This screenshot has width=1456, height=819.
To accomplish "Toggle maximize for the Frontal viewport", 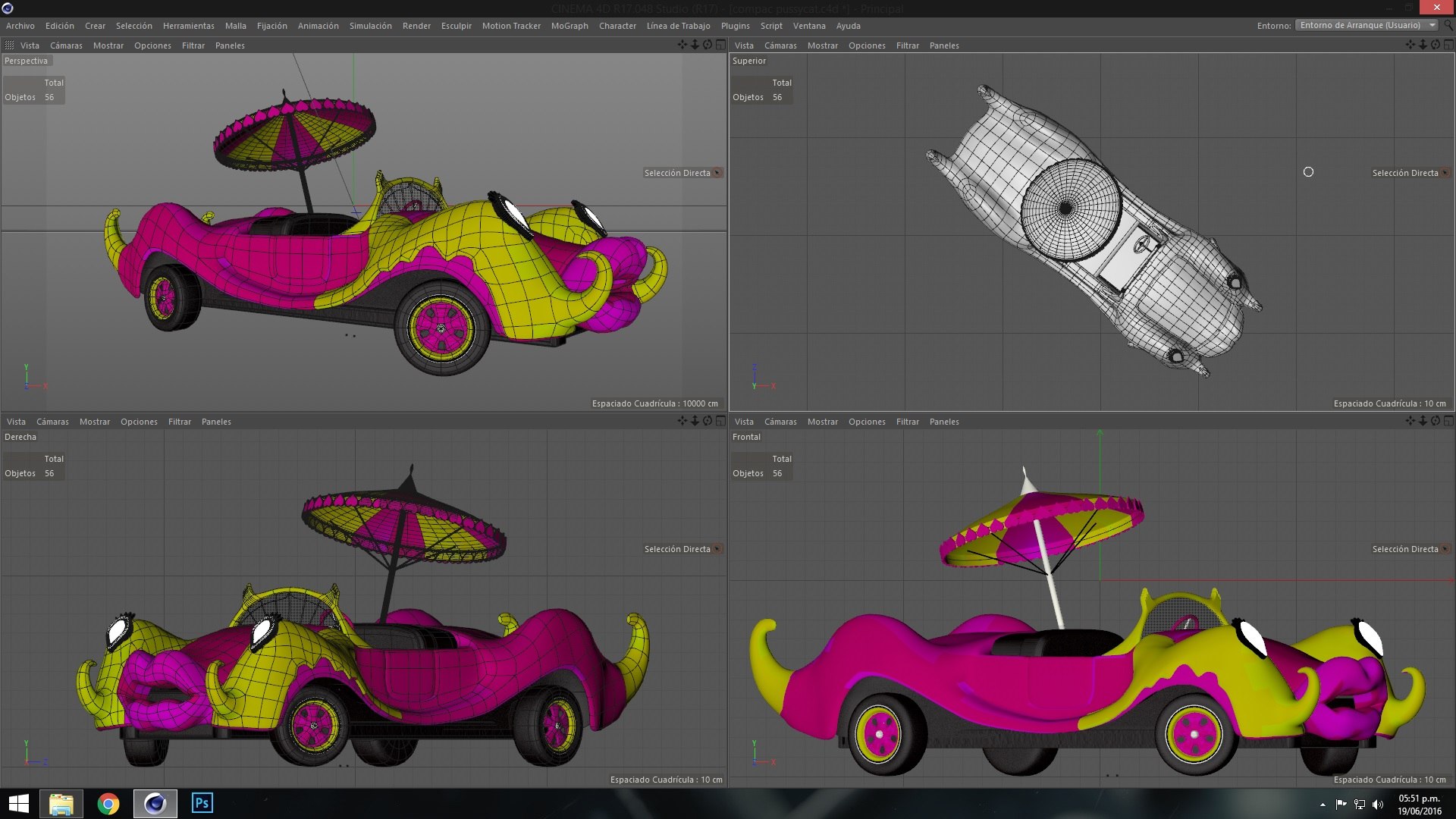I will (x=1448, y=421).
